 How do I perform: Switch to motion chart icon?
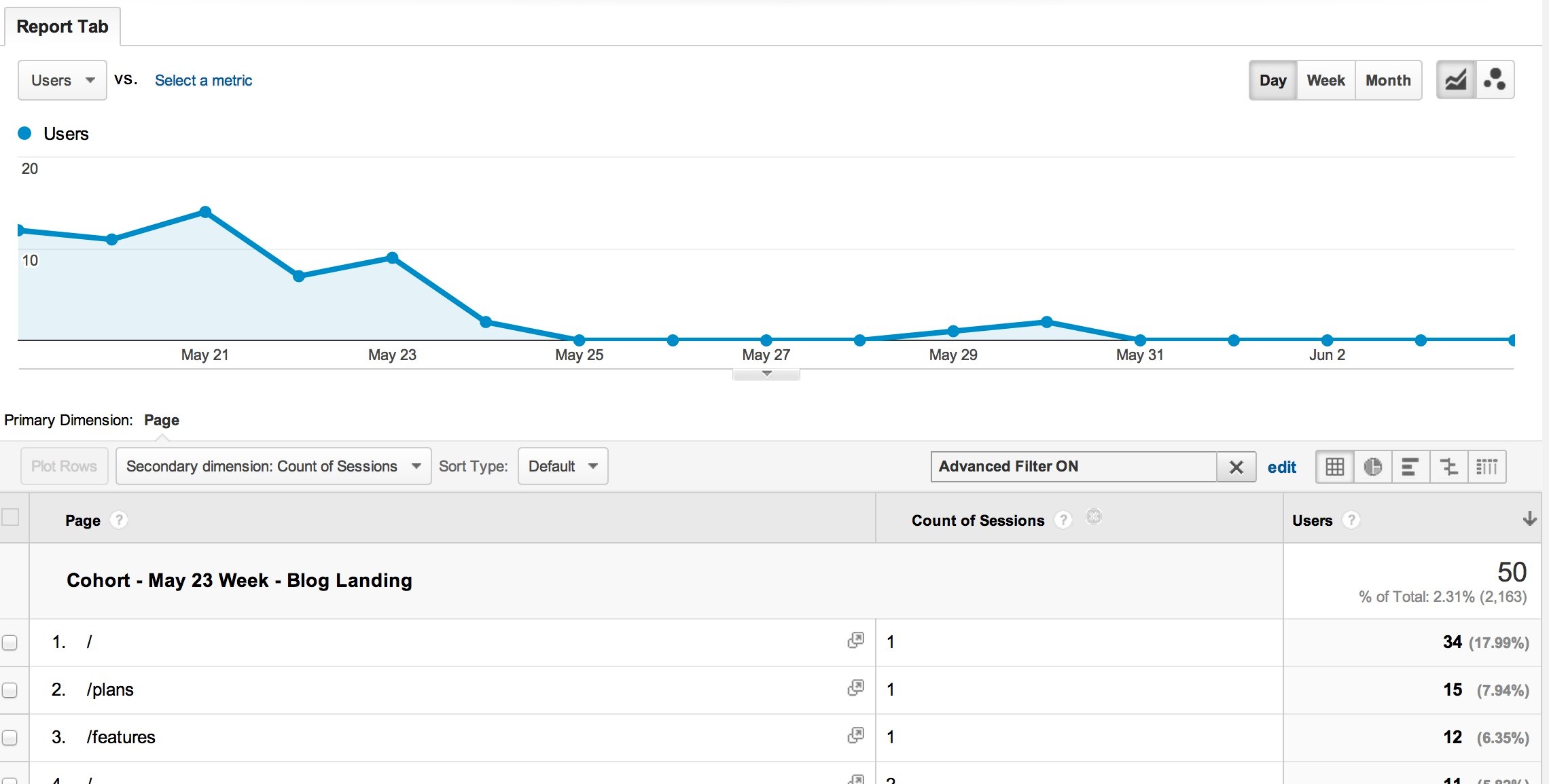[x=1495, y=80]
